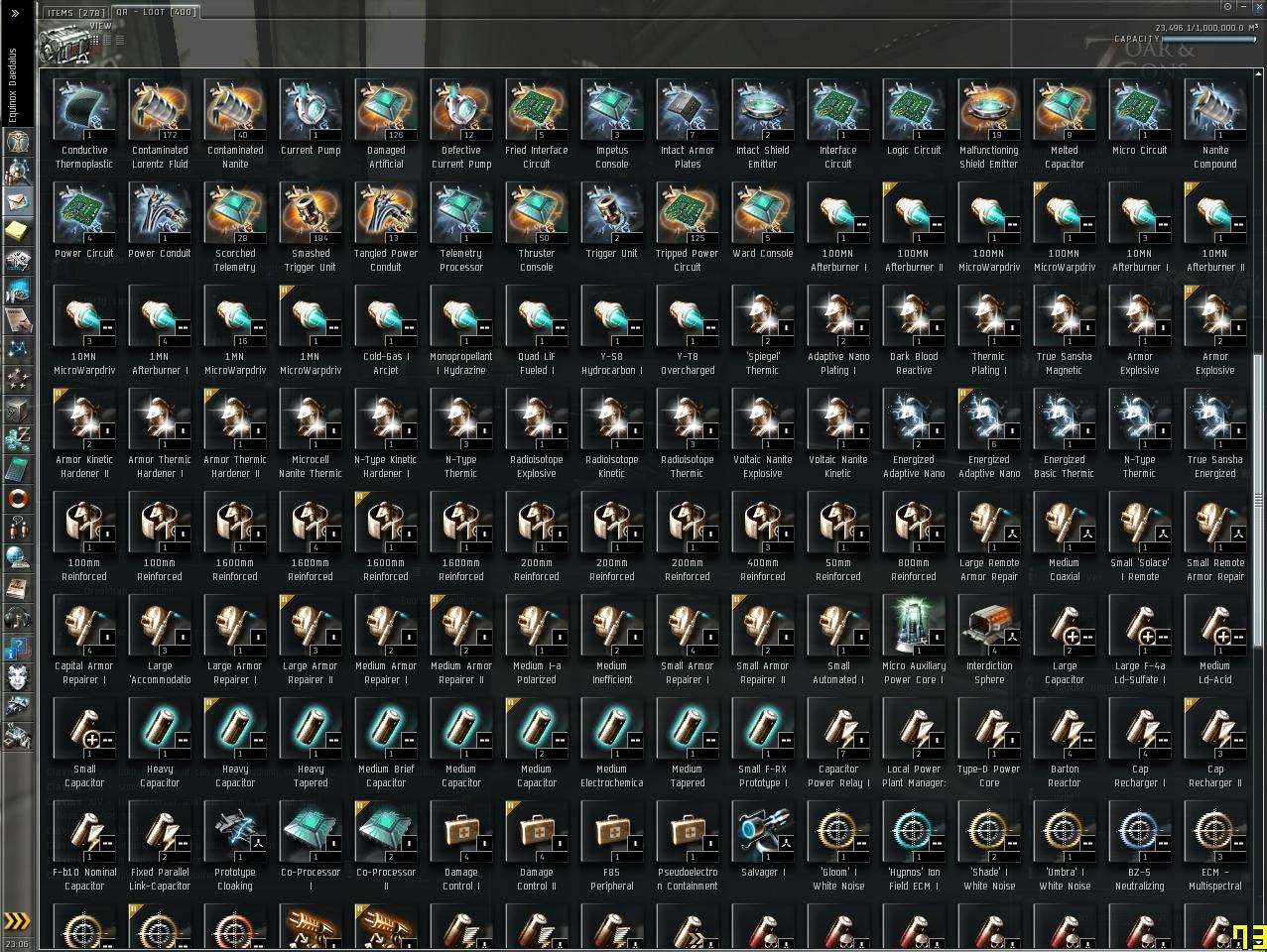Open help via the lifebuoy icon
The width and height of the screenshot is (1267, 952).
pos(17,498)
